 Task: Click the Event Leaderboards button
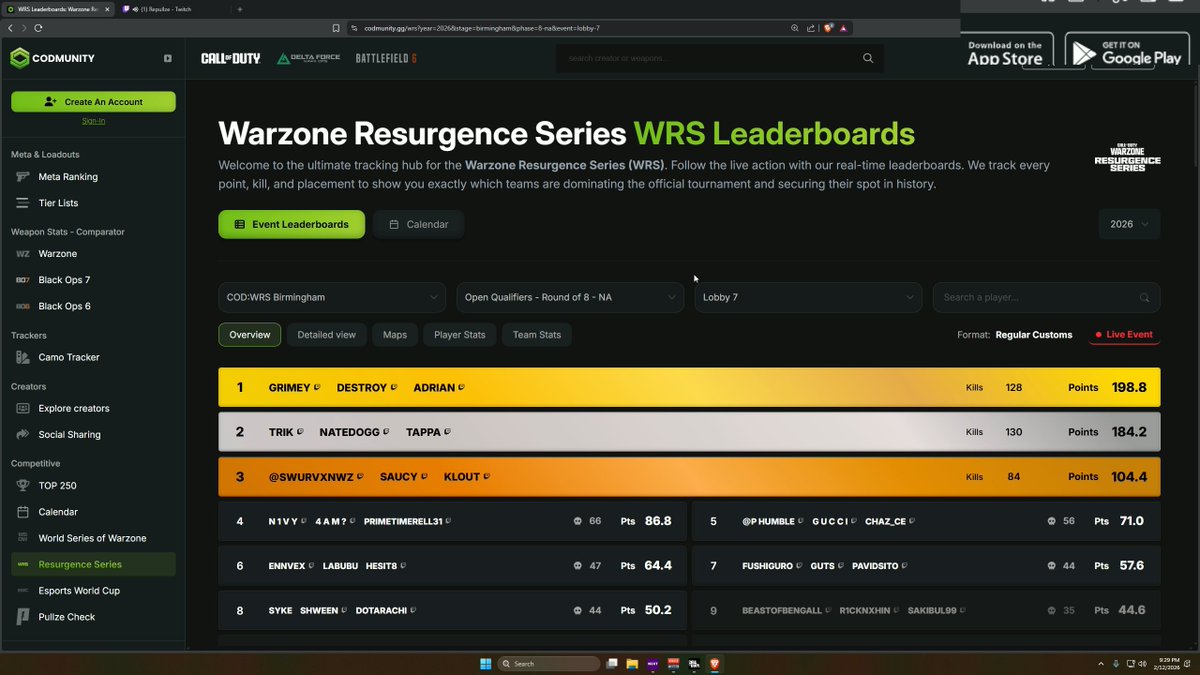click(x=292, y=224)
